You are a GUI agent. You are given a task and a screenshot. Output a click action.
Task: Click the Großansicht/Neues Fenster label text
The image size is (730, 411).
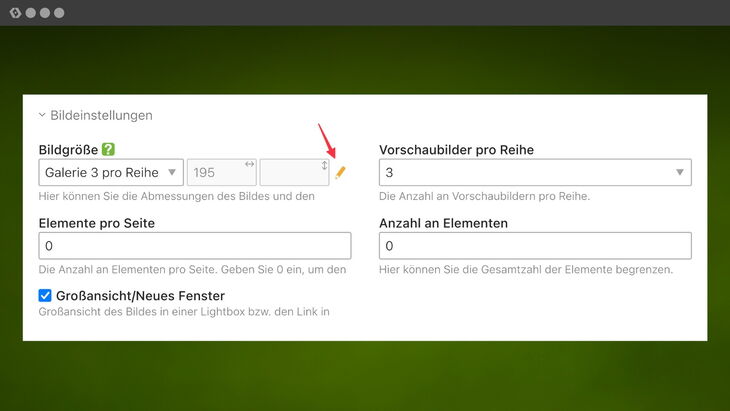(140, 296)
